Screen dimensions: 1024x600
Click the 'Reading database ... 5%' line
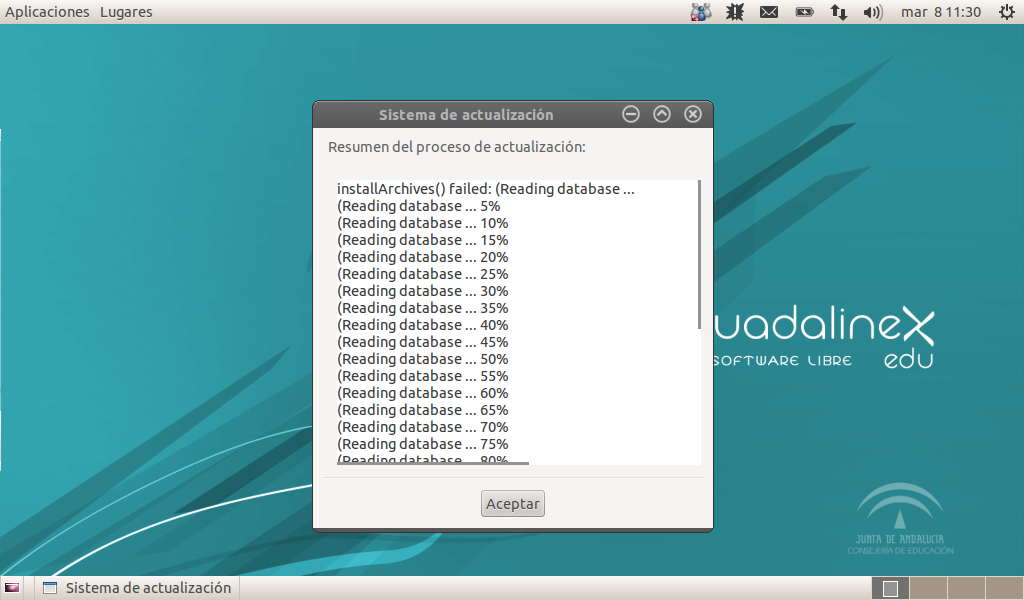[x=419, y=206]
